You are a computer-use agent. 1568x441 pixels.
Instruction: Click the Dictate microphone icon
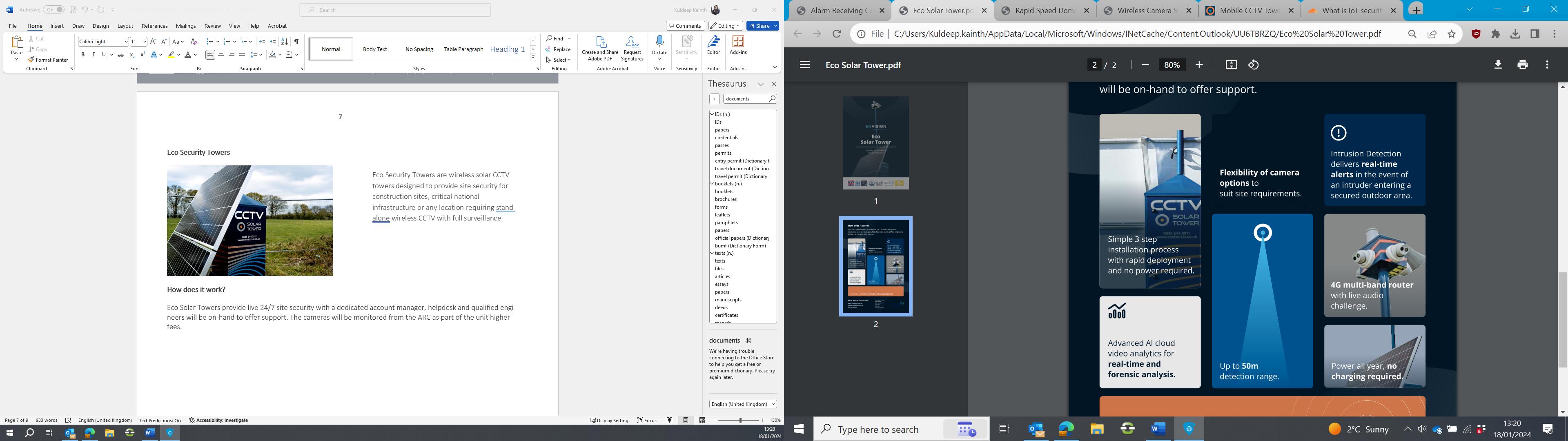pos(659,42)
